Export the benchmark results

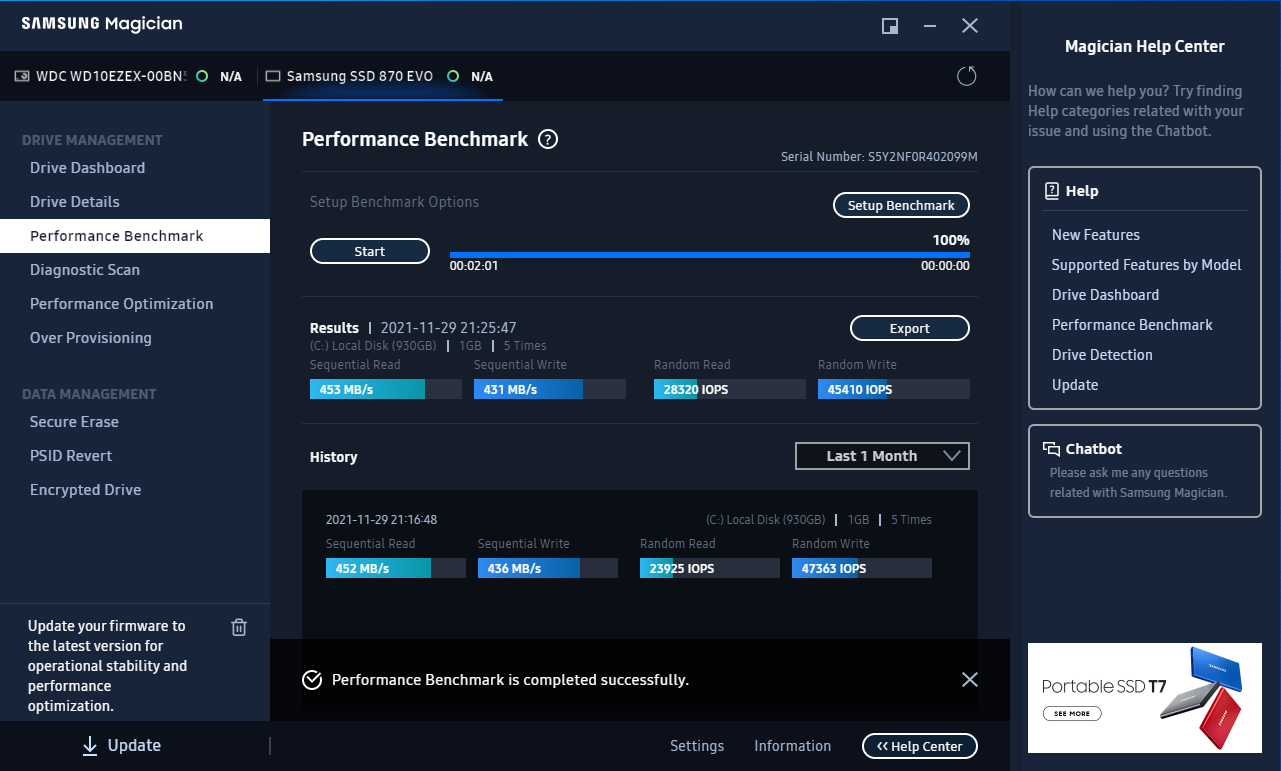pos(909,328)
